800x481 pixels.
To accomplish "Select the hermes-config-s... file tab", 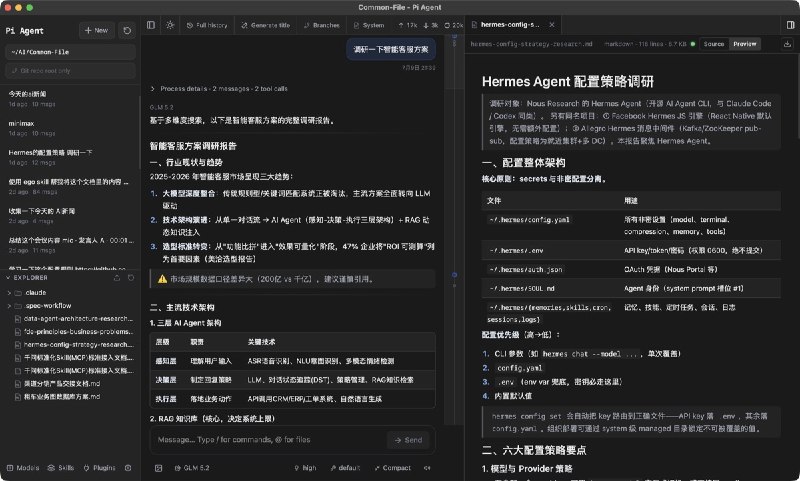I will click(509, 24).
